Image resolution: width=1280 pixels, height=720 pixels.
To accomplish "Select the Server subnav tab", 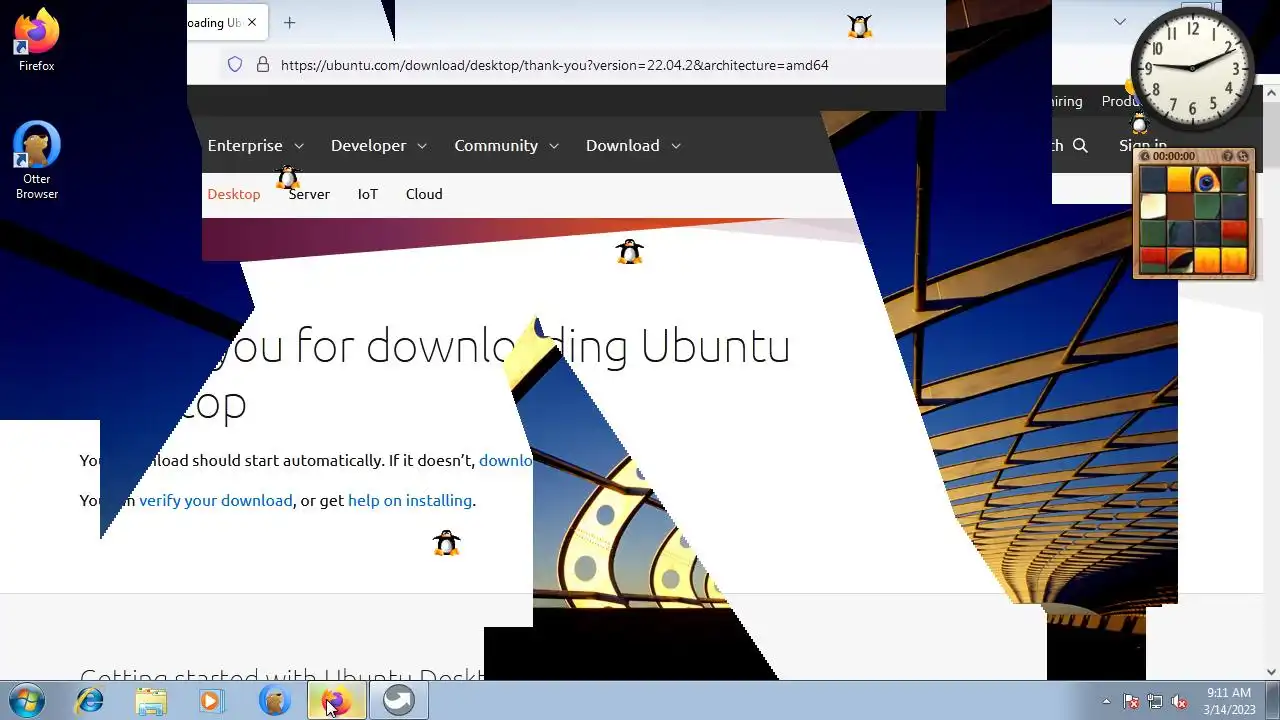I will coord(309,194).
